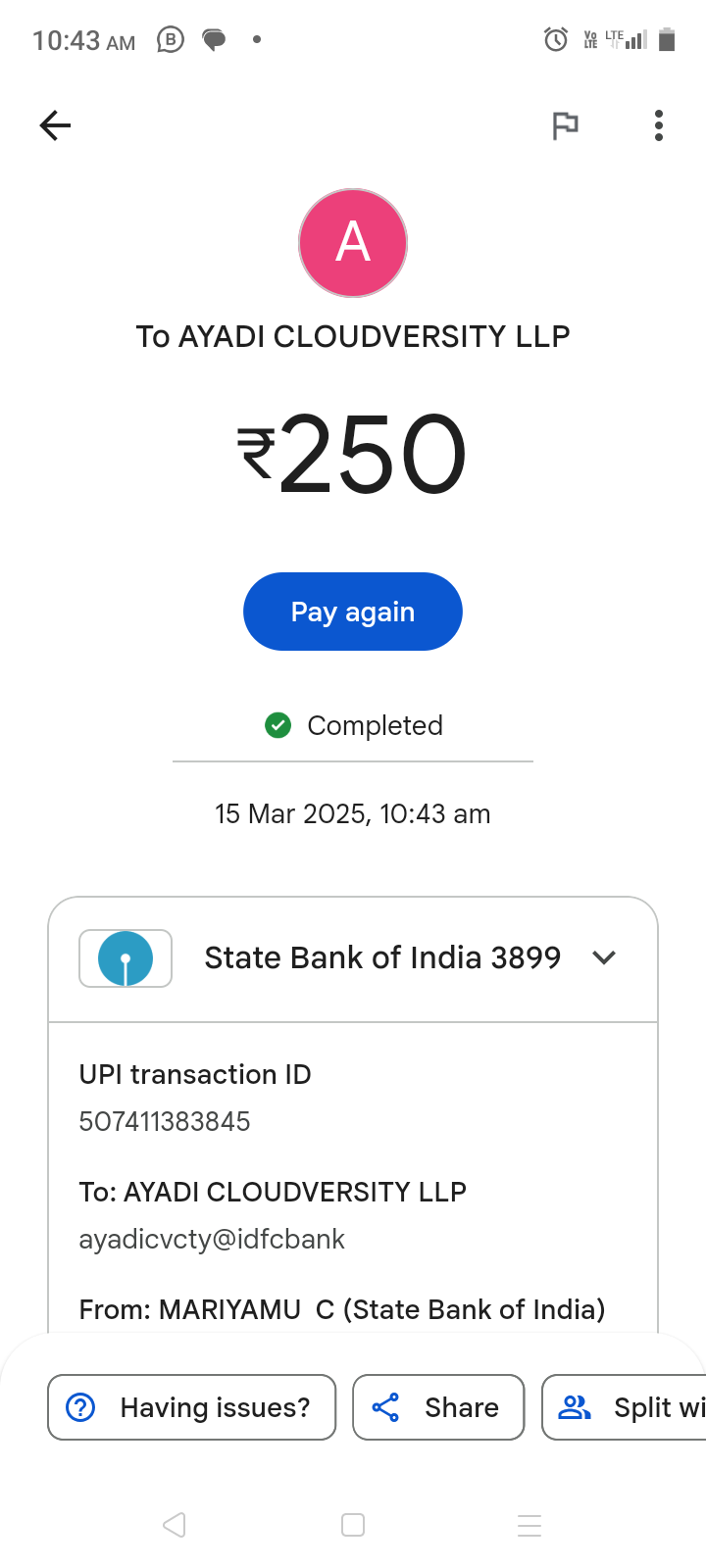Open the three-dot overflow menu
The image size is (706, 1568).
pyautogui.click(x=659, y=125)
